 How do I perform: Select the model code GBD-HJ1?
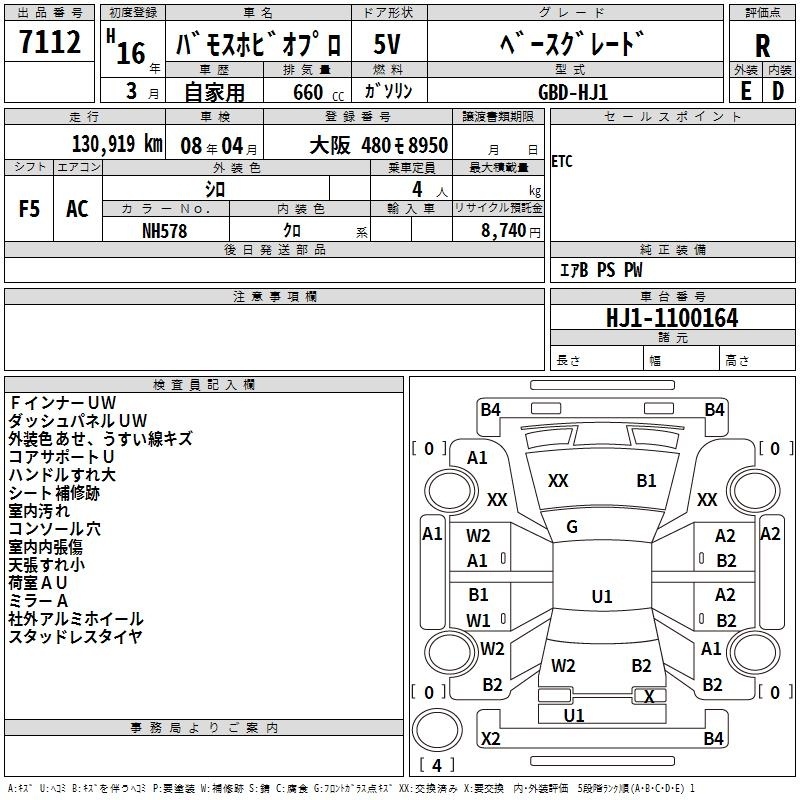[573, 91]
